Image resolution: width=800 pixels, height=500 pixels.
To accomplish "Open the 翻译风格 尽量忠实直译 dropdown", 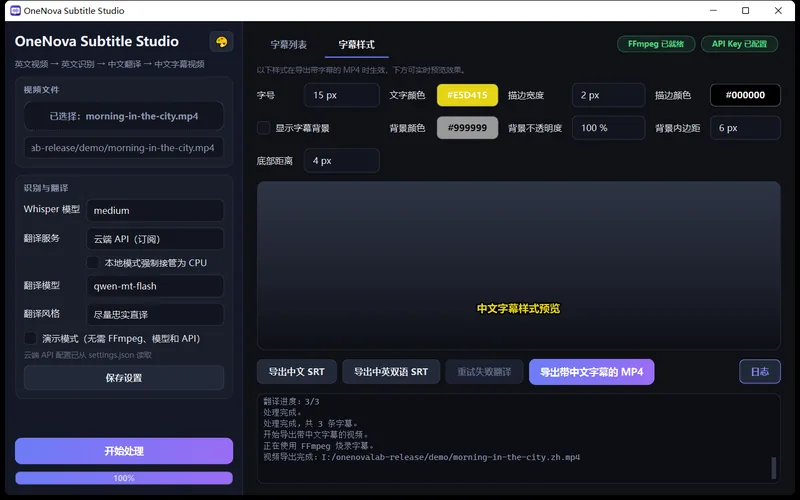I will click(x=155, y=315).
